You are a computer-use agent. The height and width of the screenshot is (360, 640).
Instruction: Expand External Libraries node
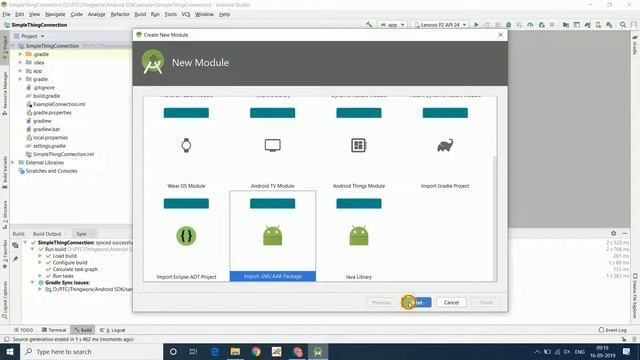(13, 162)
